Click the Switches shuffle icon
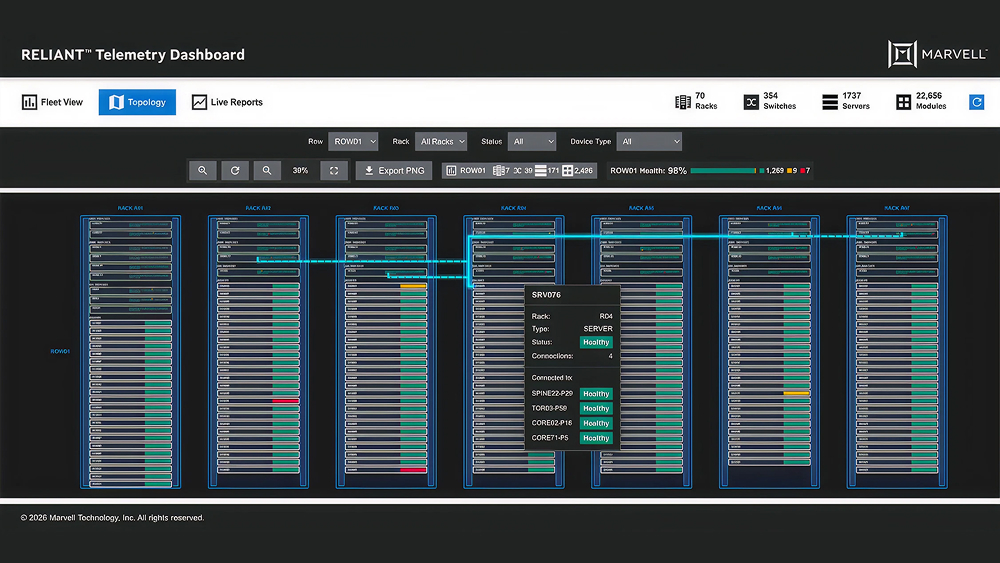 point(751,102)
